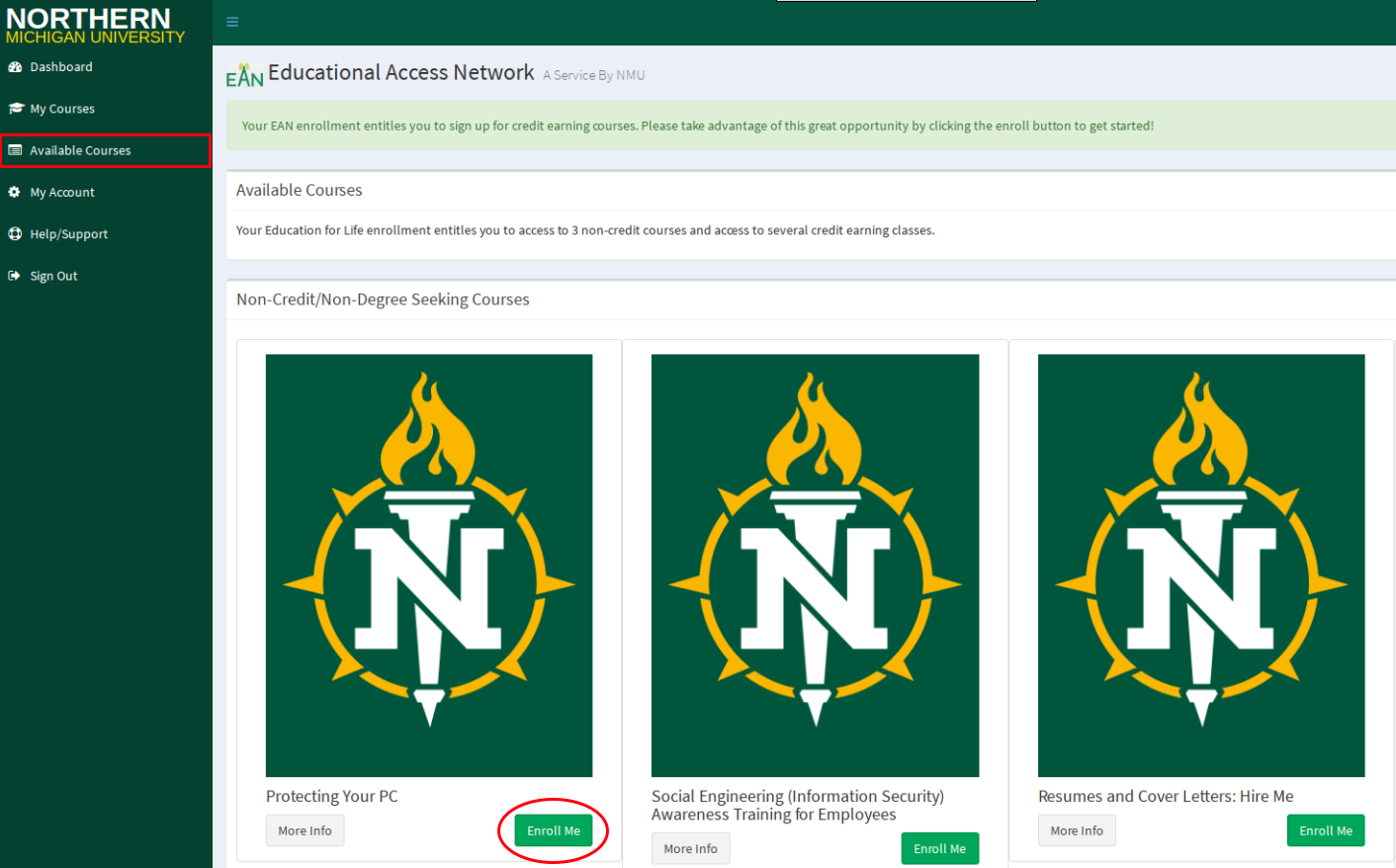View More Info for Social Engineering course
Screen dimensions: 1396x868
coord(690,848)
